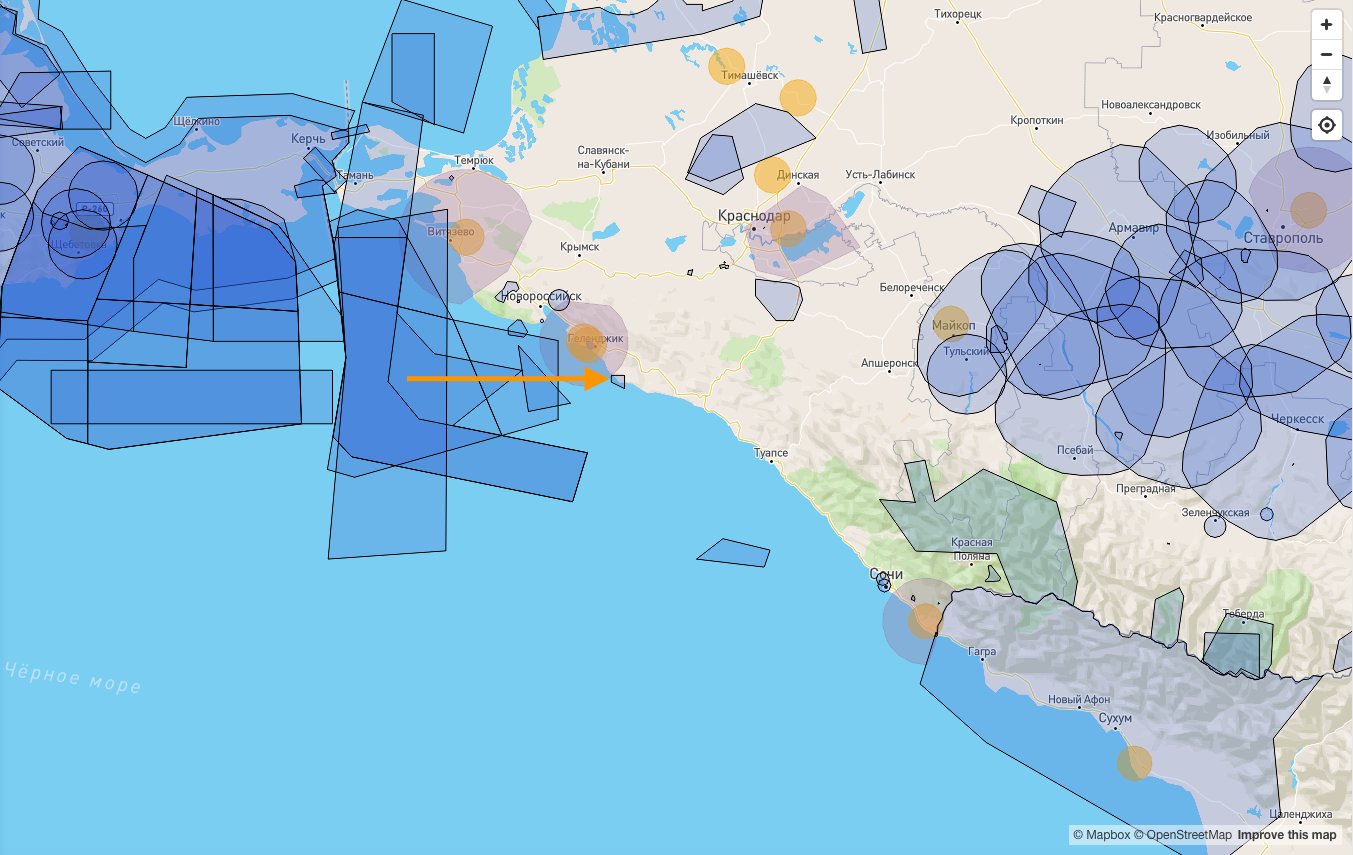Click the Славянск-на-Кубани label
1353x855 pixels.
point(603,157)
